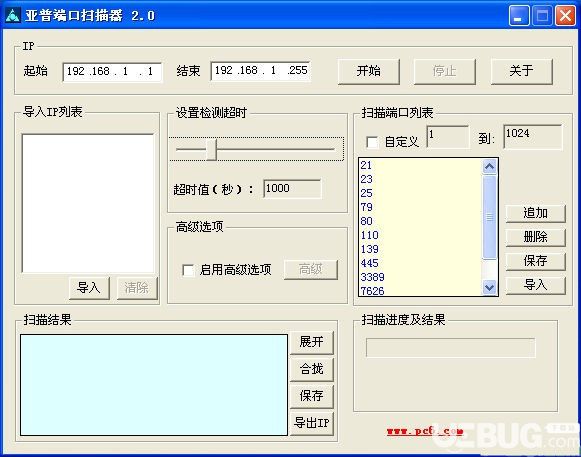Viewport: 581px width, 457px height.
Task: Click port list scroll down arrow
Action: pos(489,287)
